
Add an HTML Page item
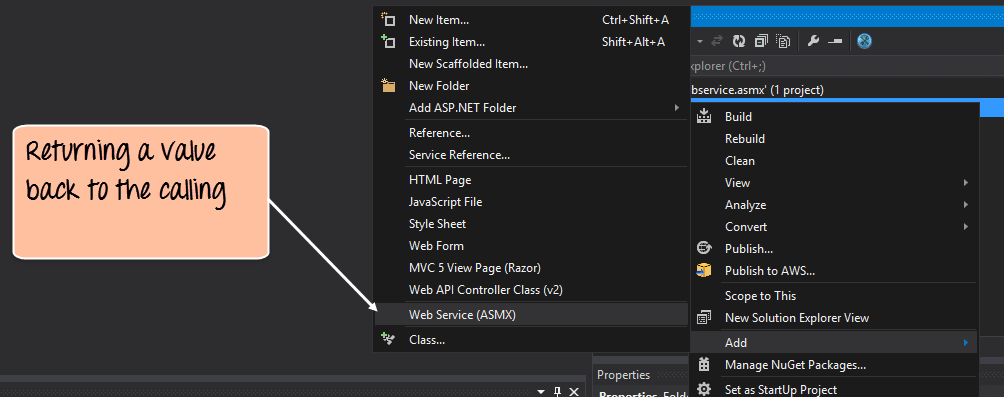point(531,180)
